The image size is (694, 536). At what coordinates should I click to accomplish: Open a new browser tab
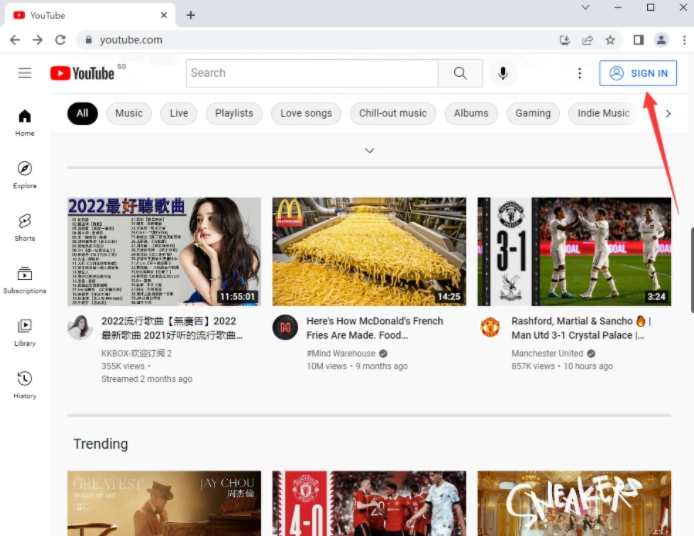(x=191, y=15)
